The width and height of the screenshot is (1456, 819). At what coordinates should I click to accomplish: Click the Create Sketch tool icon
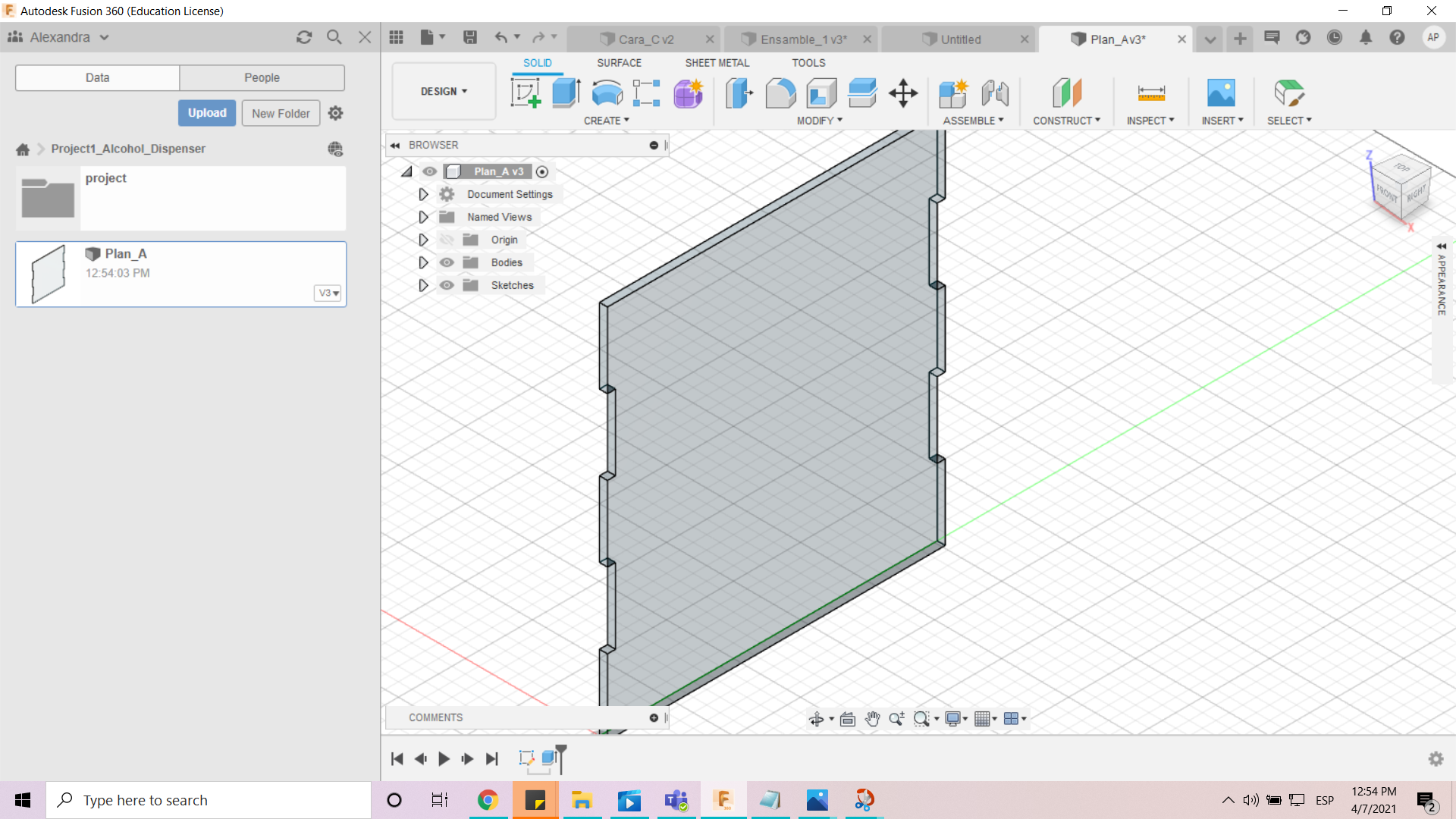pyautogui.click(x=526, y=94)
